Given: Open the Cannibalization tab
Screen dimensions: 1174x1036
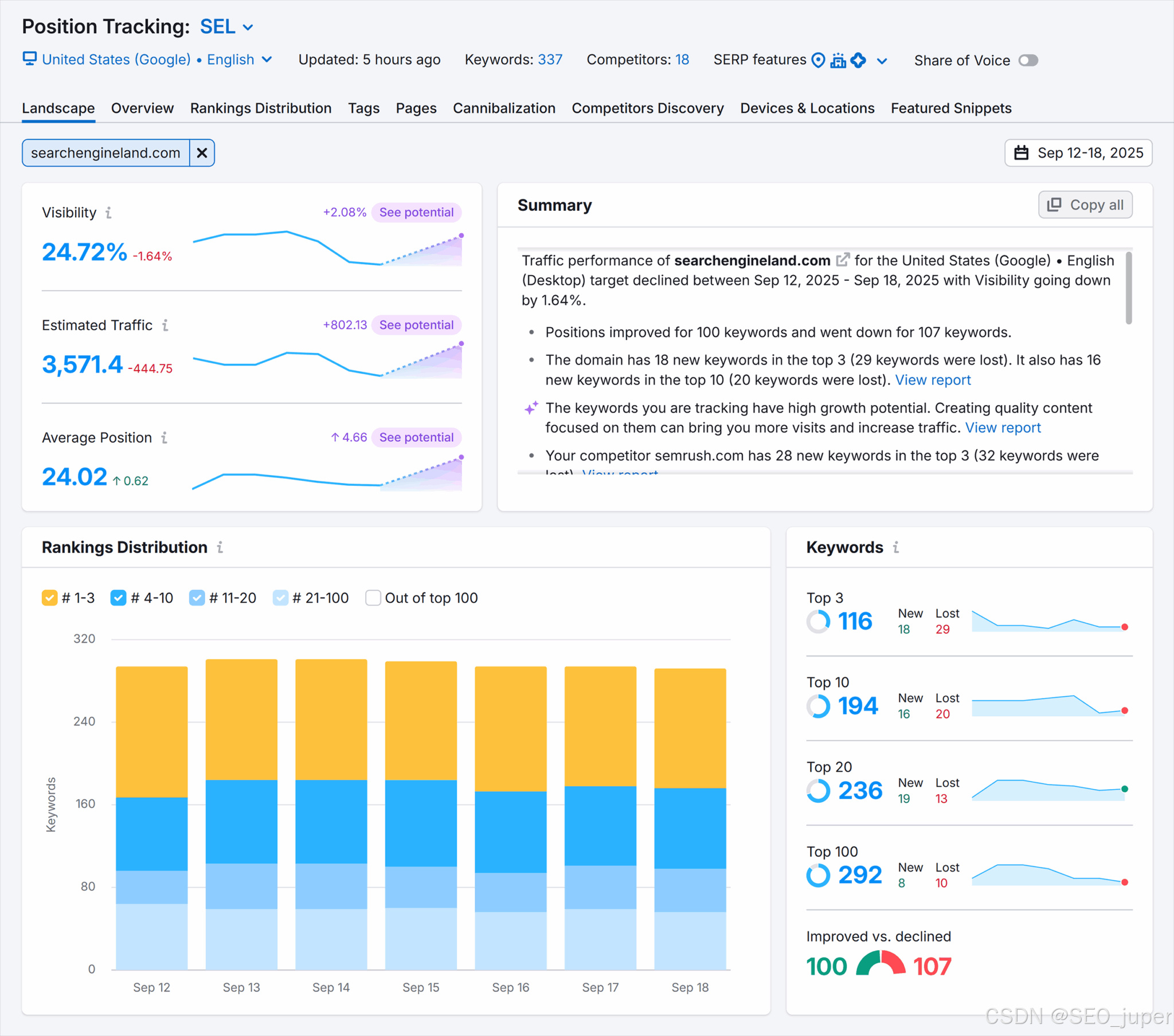Looking at the screenshot, I should point(504,108).
